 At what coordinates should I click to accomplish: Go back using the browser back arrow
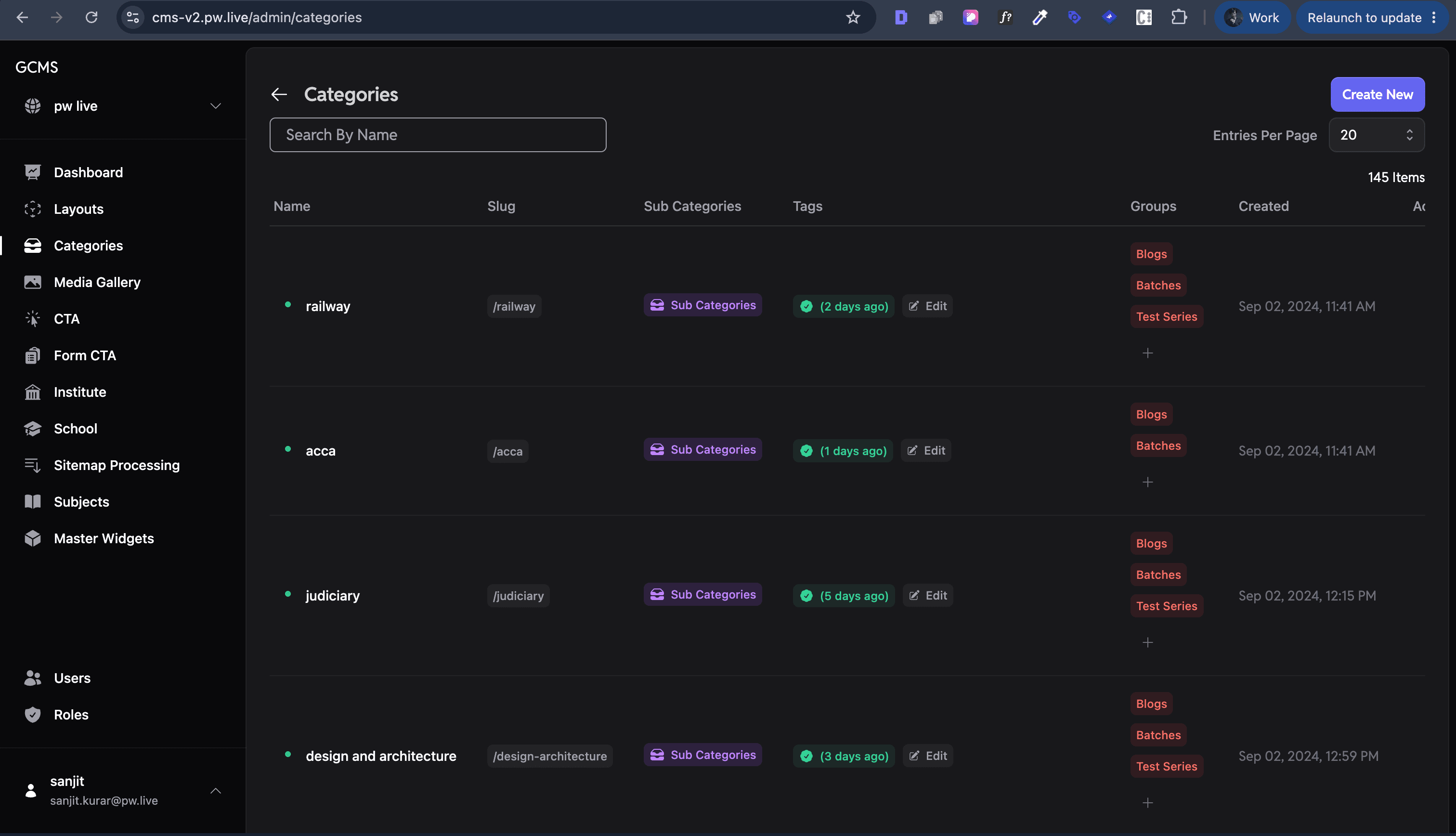[x=22, y=17]
